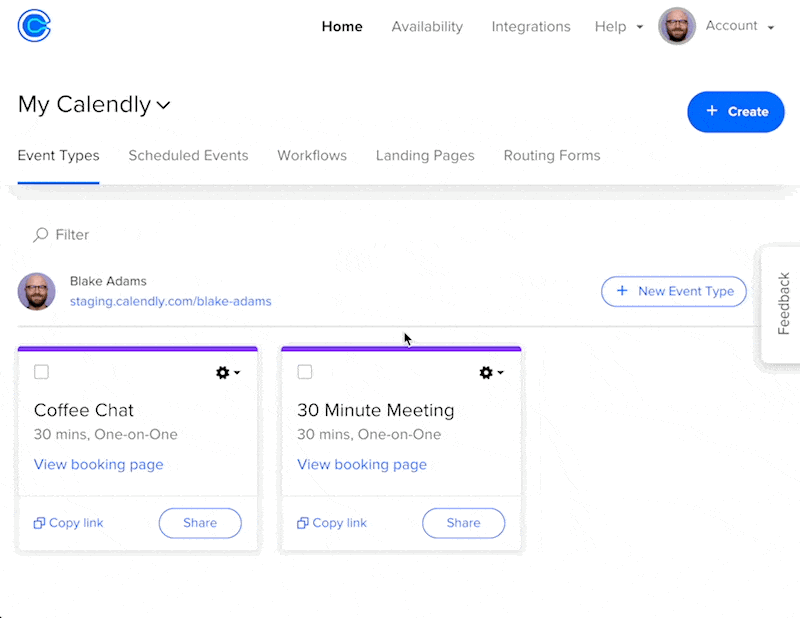Click the Copy link icon on 30 Minute Meeting
Viewport: 800px width, 618px height.
click(x=304, y=523)
